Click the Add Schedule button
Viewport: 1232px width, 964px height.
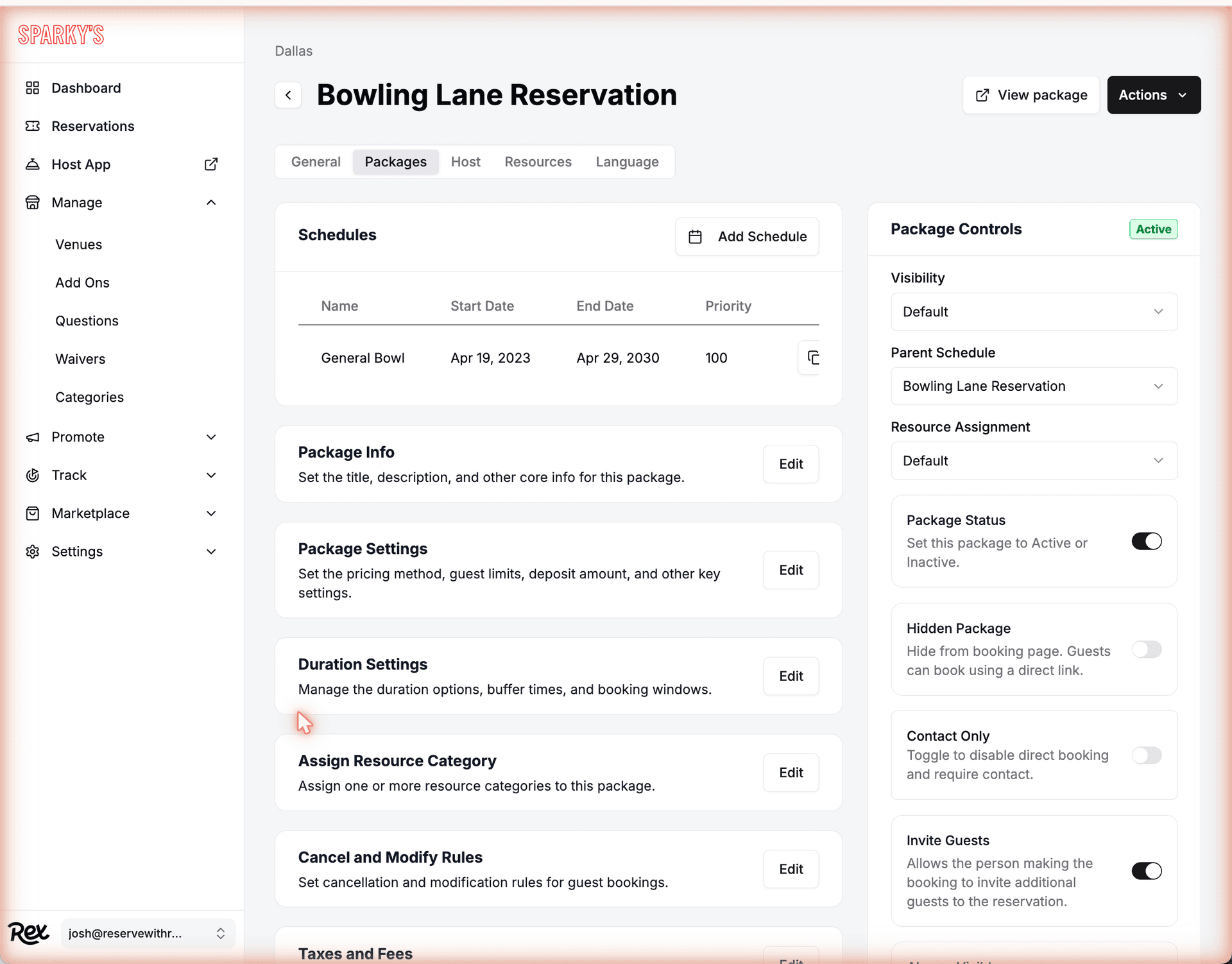tap(747, 237)
